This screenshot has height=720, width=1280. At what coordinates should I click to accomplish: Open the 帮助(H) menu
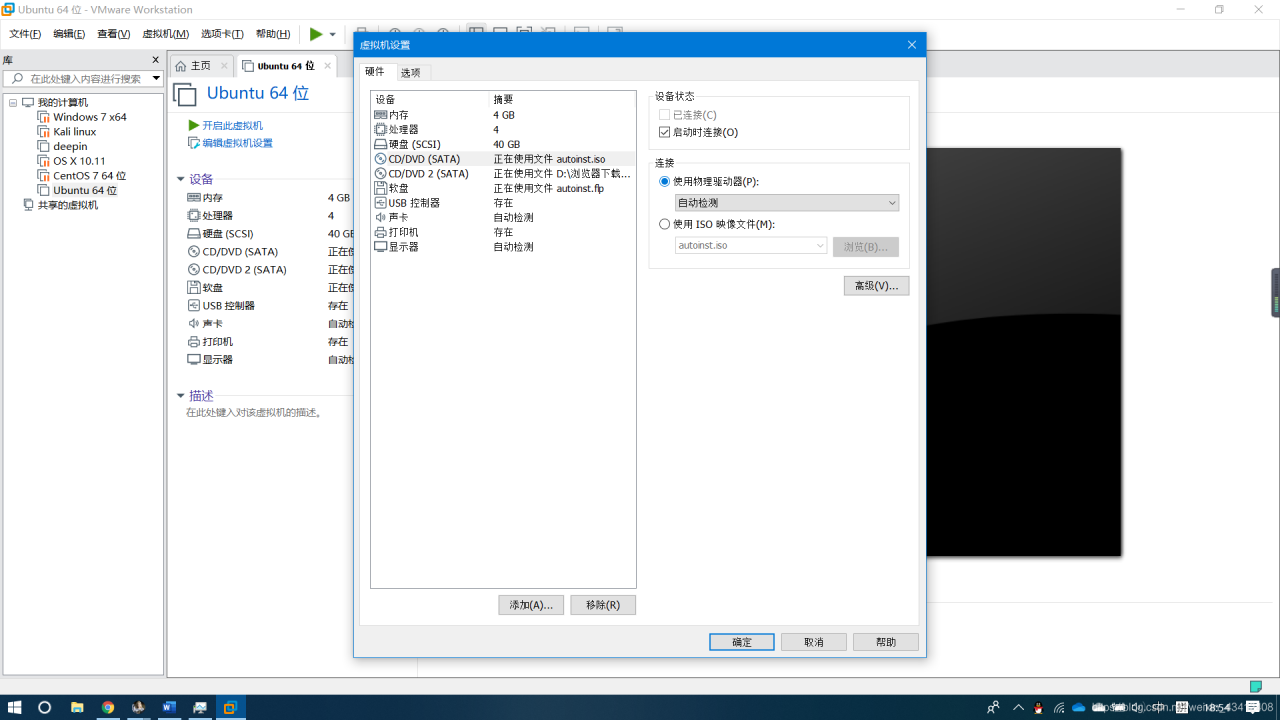pos(272,34)
